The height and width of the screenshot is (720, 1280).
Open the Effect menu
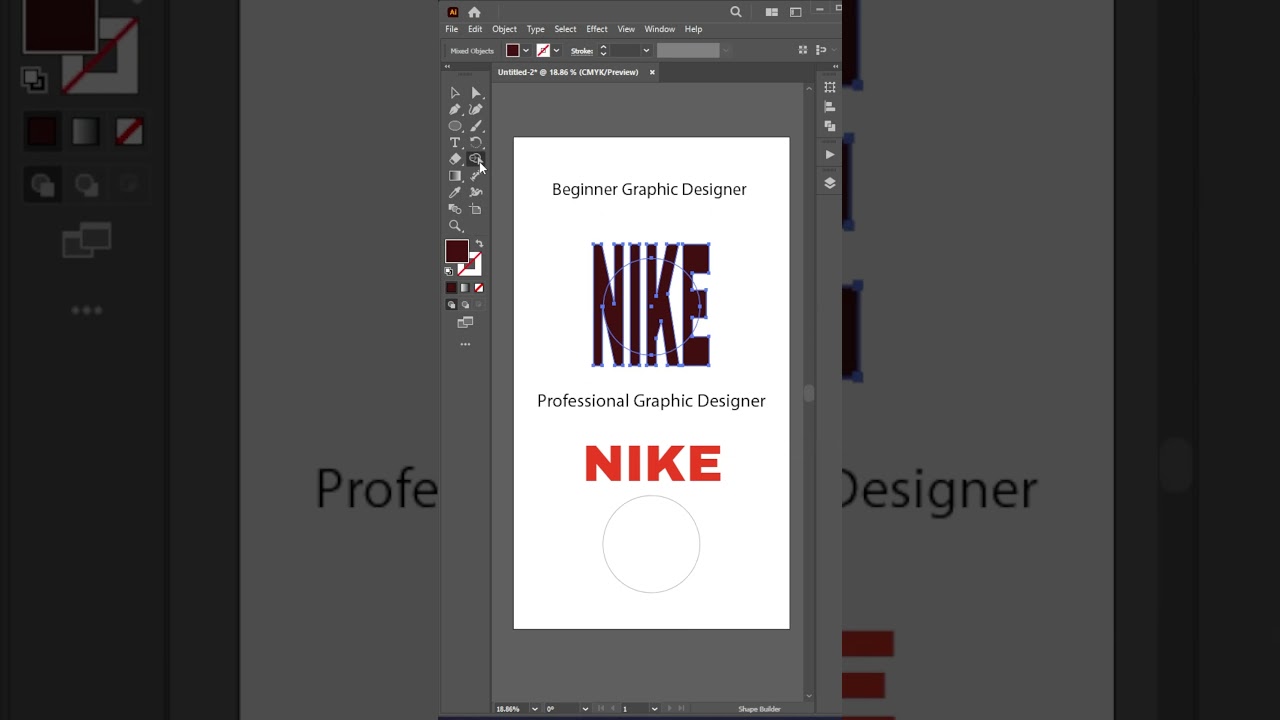[597, 29]
